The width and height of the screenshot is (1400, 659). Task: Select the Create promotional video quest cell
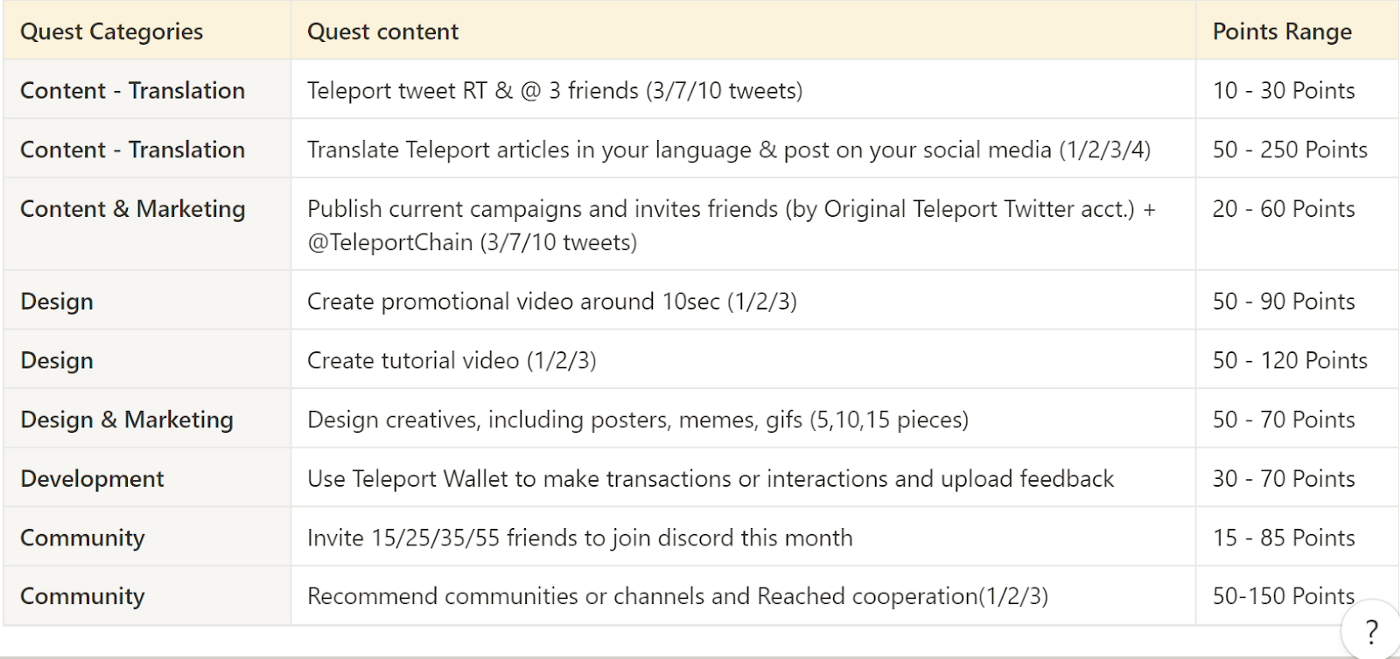pos(743,301)
